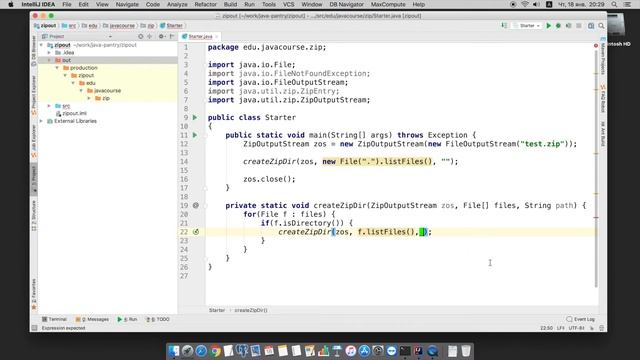Select the out folder in project tree
Viewport: 640px width, 360px height.
[107, 60]
